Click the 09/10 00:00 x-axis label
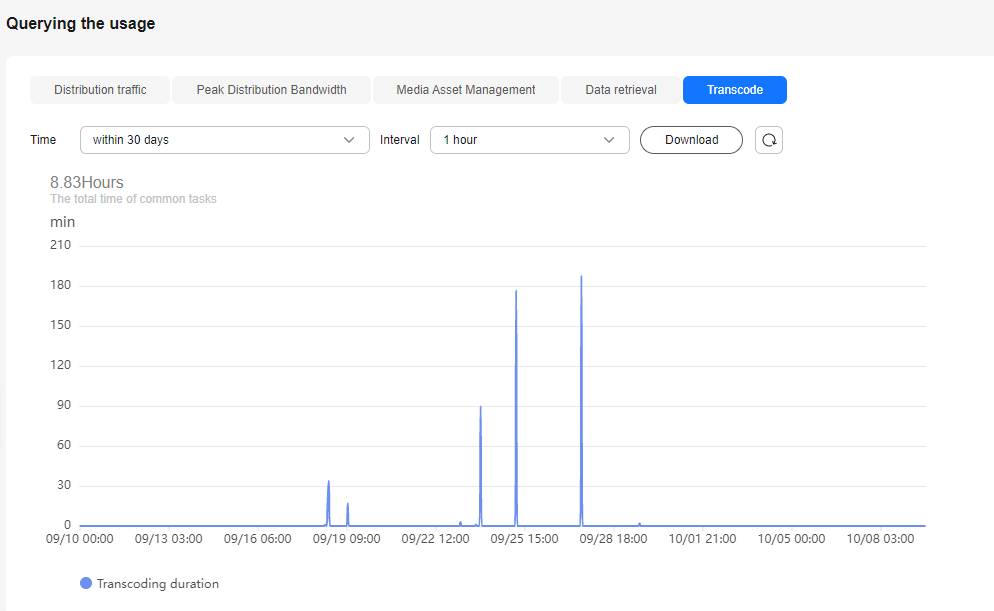994x611 pixels. (x=80, y=539)
